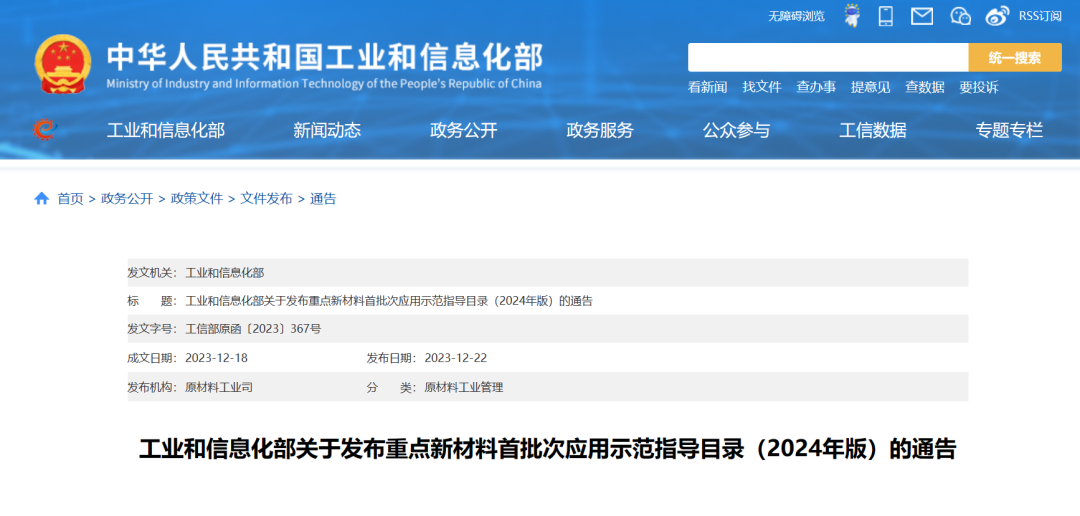Open the 提意见 quick link
The width and height of the screenshot is (1080, 516).
(871, 87)
